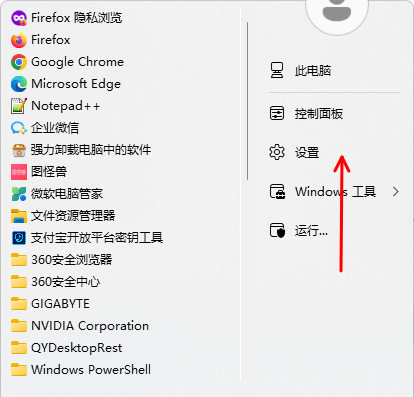Open the 企业微信 app icon
Image resolution: width=414 pixels, height=397 pixels.
pos(19,128)
